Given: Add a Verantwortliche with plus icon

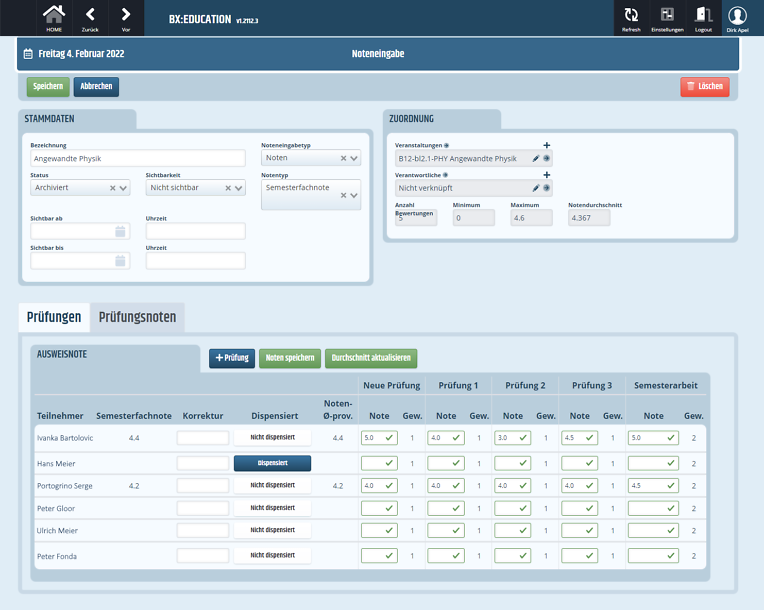Looking at the screenshot, I should (547, 175).
